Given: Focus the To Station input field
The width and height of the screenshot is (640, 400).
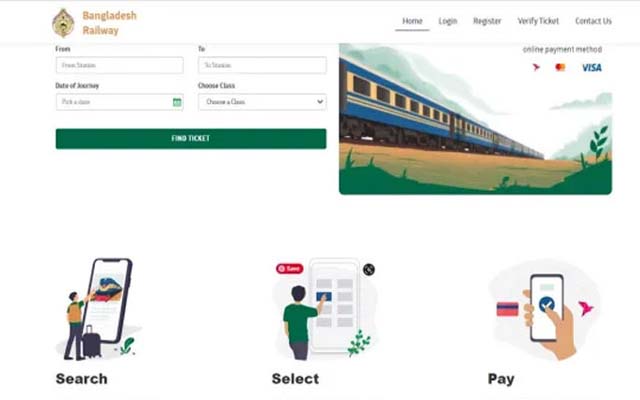Looking at the screenshot, I should 262,65.
